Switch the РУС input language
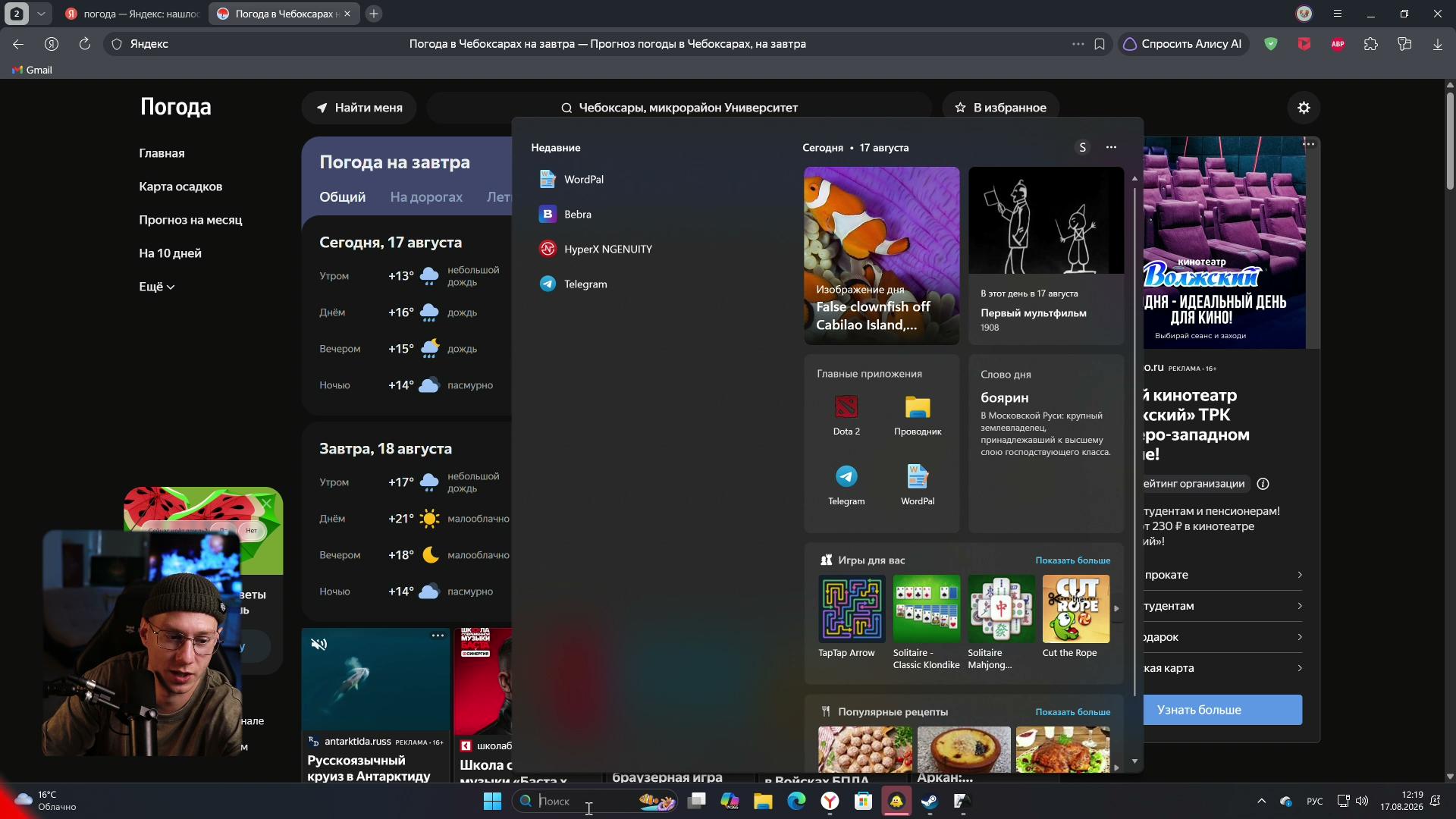This screenshot has height=819, width=1456. click(x=1315, y=801)
